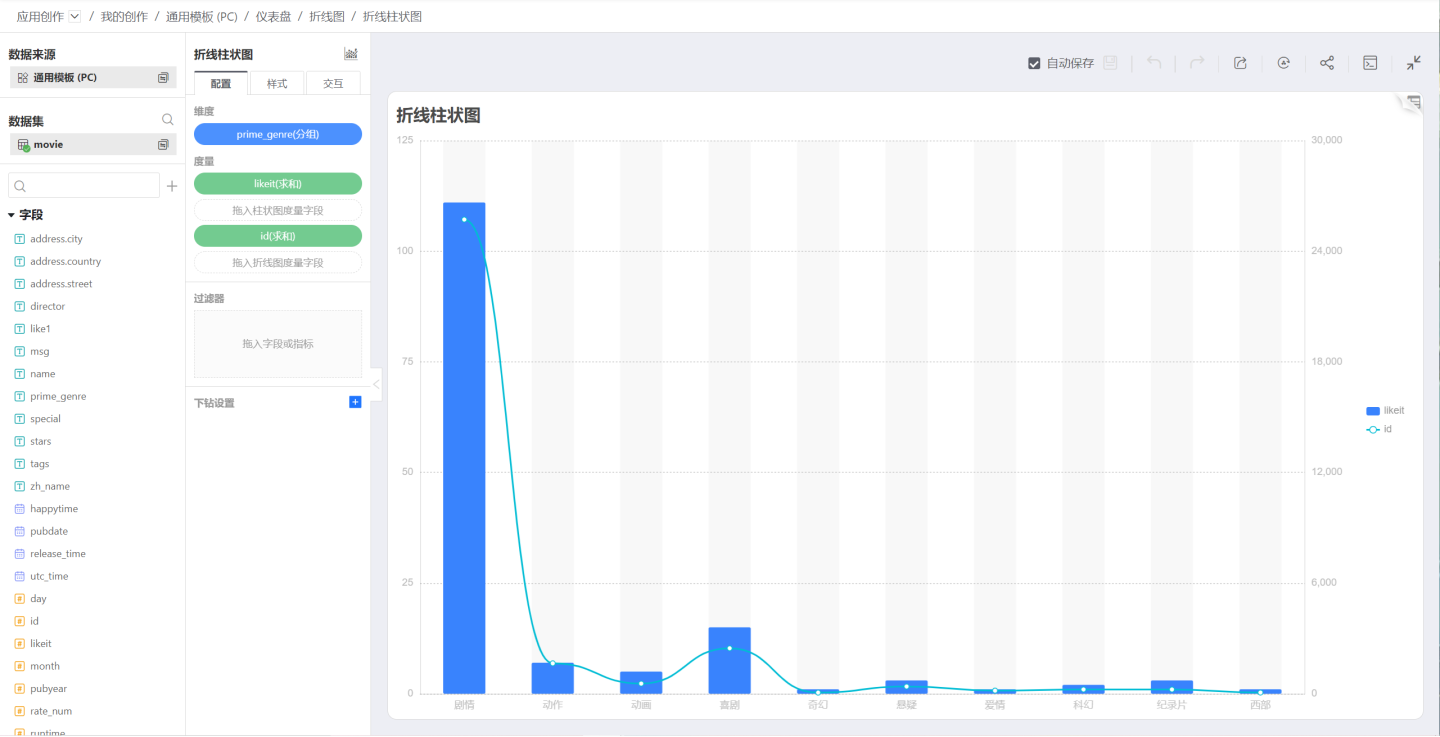This screenshot has width=1440, height=737.
Task: Click the search icon beside 数据集
Action: (168, 120)
